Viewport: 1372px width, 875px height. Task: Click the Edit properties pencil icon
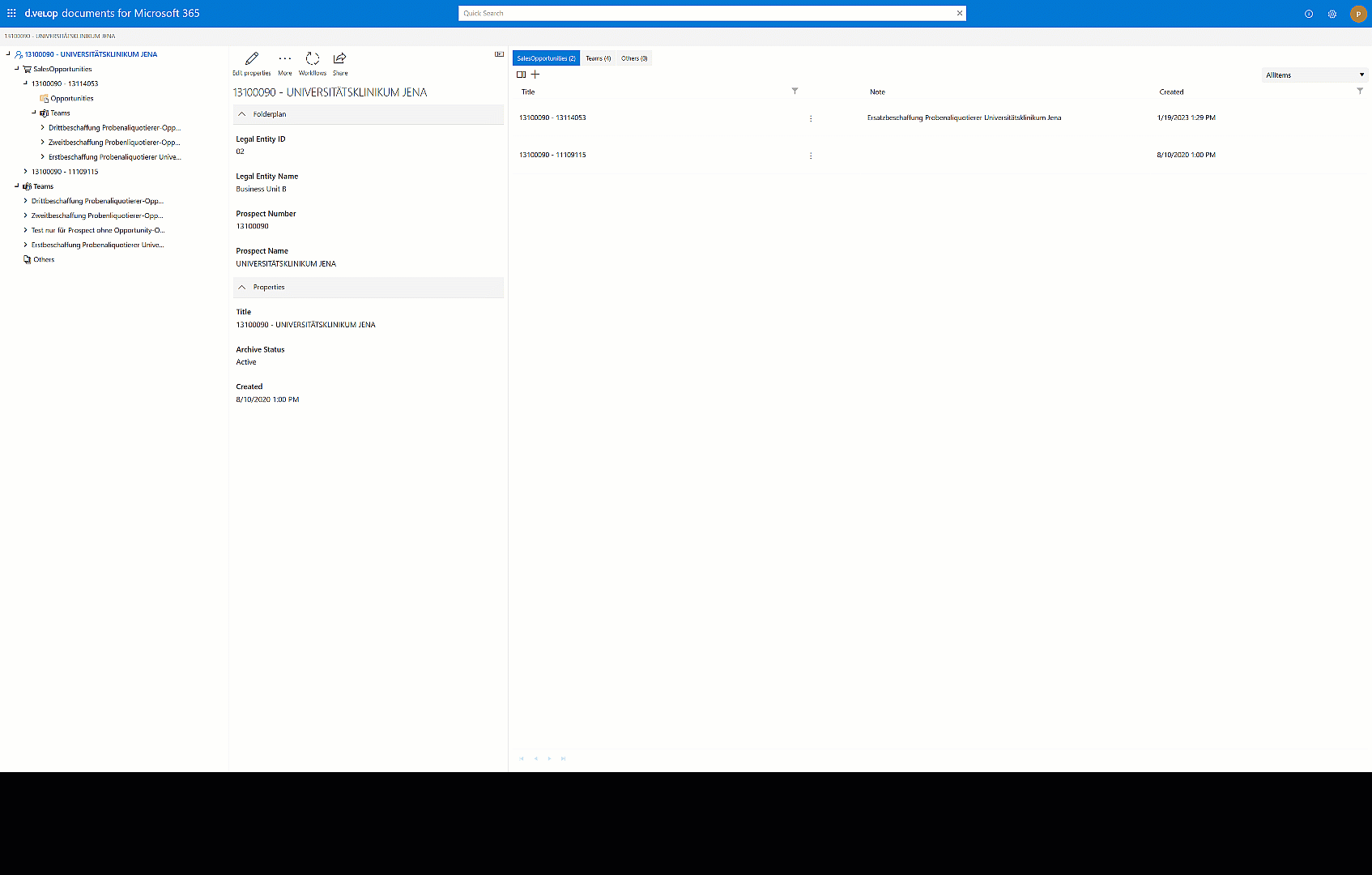[252, 59]
